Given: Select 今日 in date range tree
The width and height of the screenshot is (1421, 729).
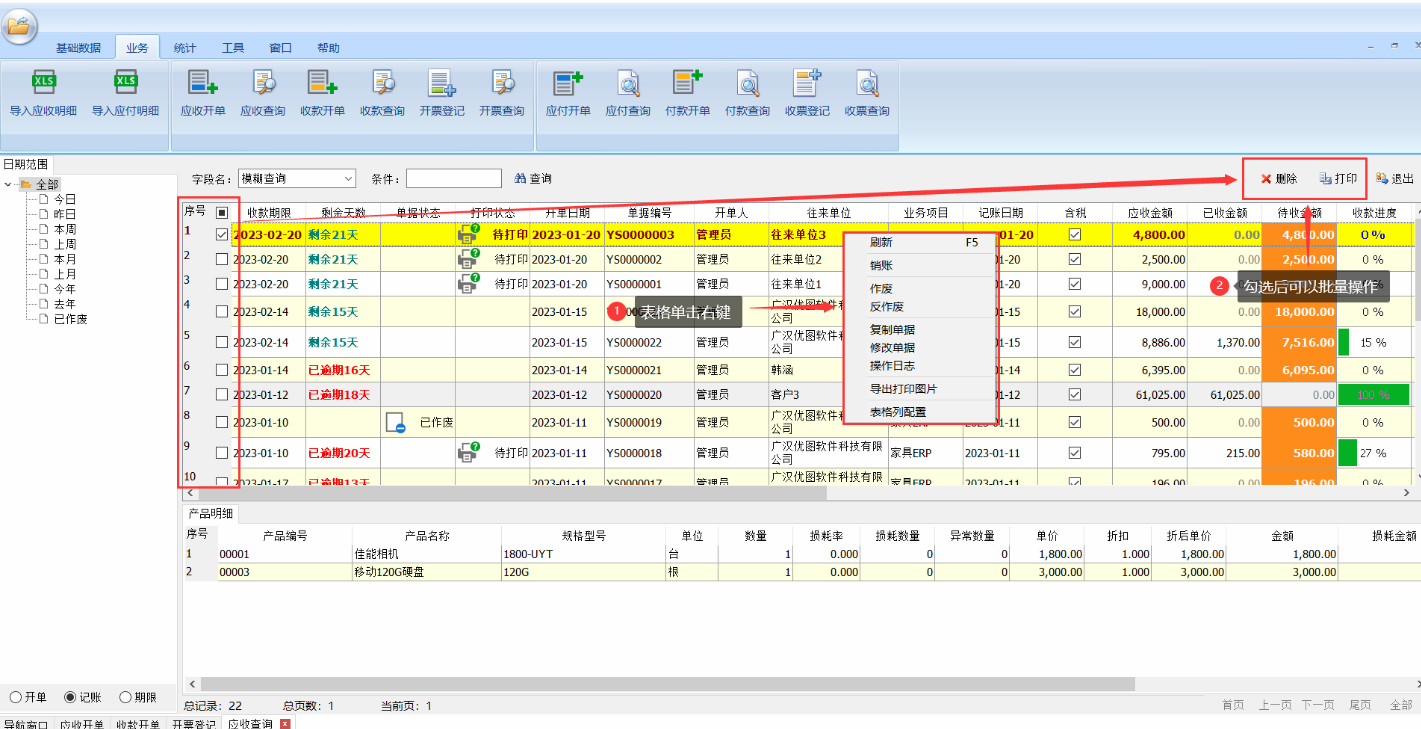Looking at the screenshot, I should [65, 199].
